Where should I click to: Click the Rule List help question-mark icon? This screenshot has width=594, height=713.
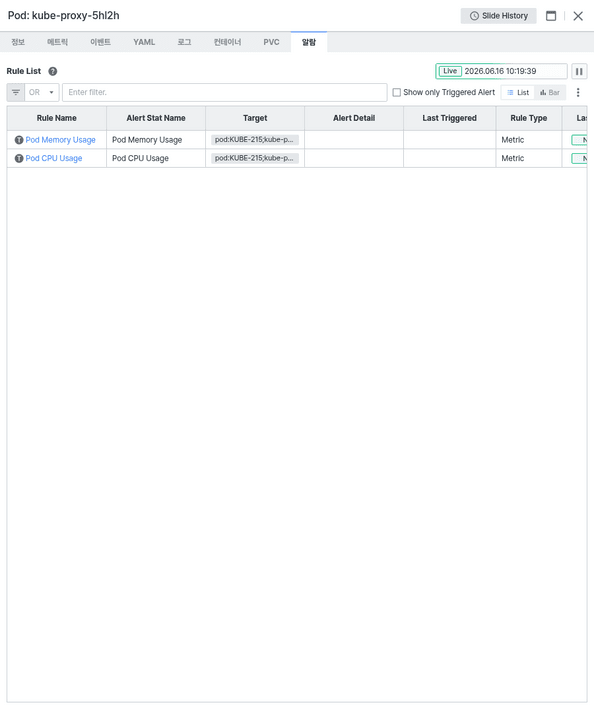pos(53,71)
